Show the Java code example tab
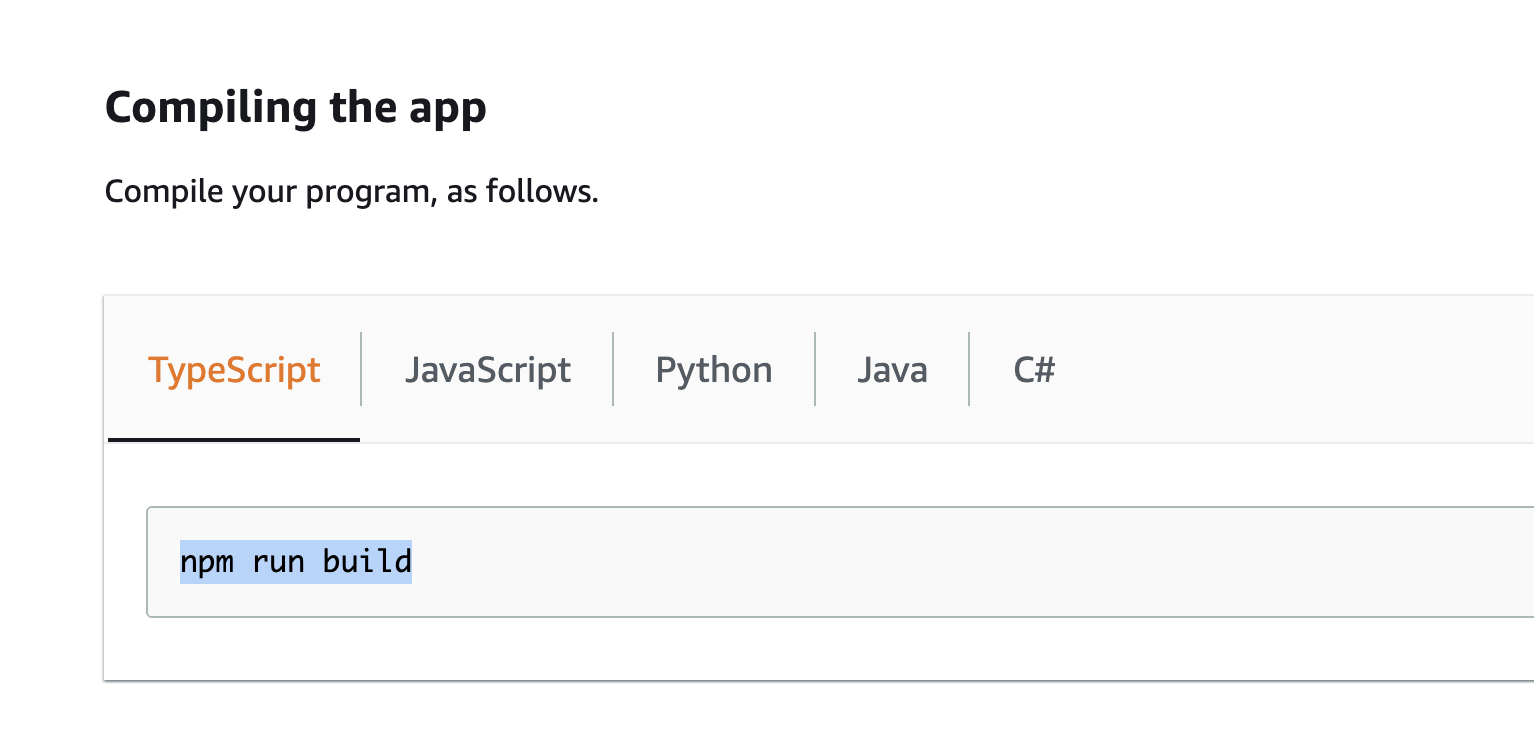 pyautogui.click(x=892, y=370)
